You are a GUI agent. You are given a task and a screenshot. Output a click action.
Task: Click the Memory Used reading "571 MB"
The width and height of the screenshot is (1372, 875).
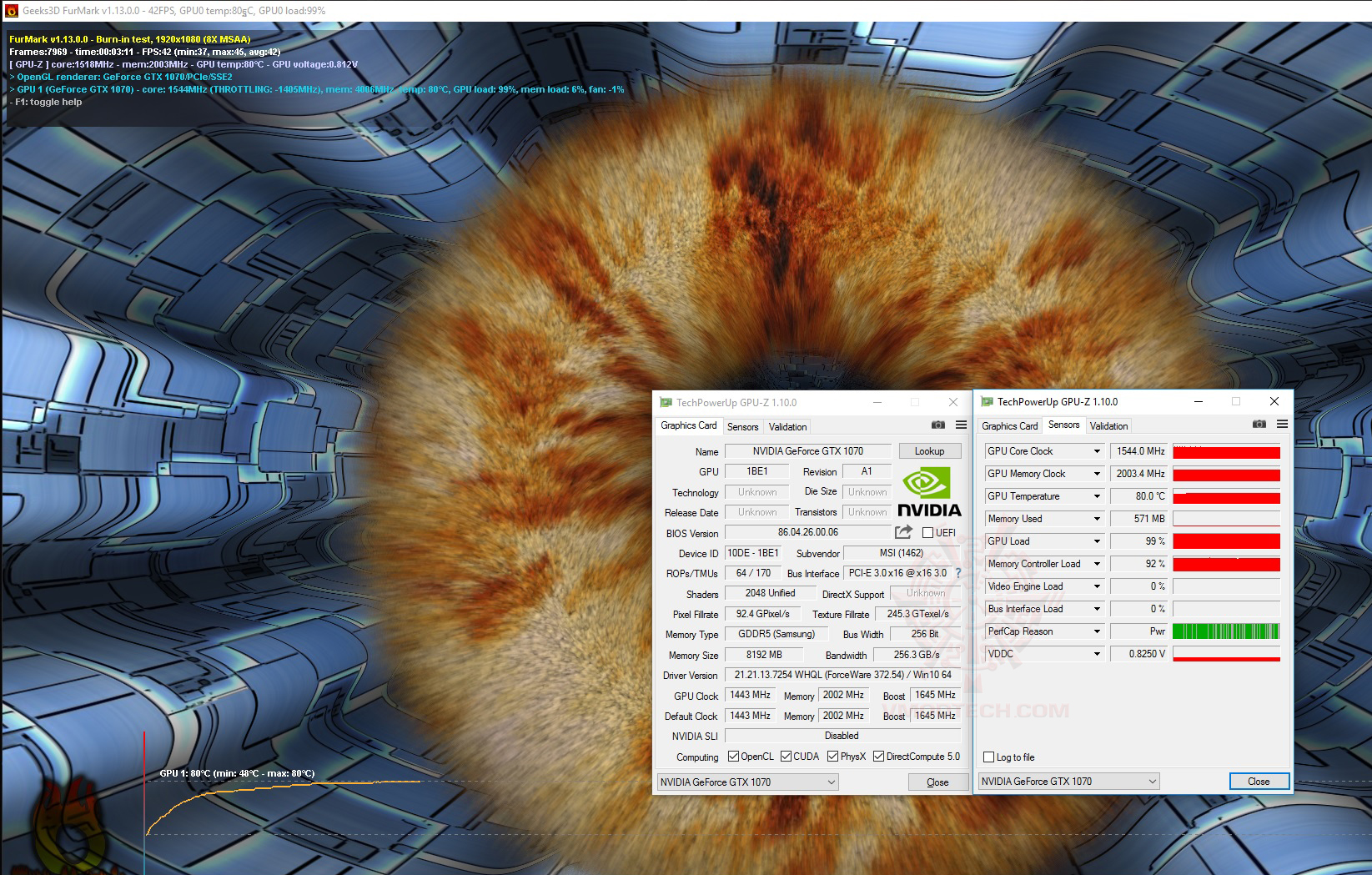click(x=1139, y=519)
